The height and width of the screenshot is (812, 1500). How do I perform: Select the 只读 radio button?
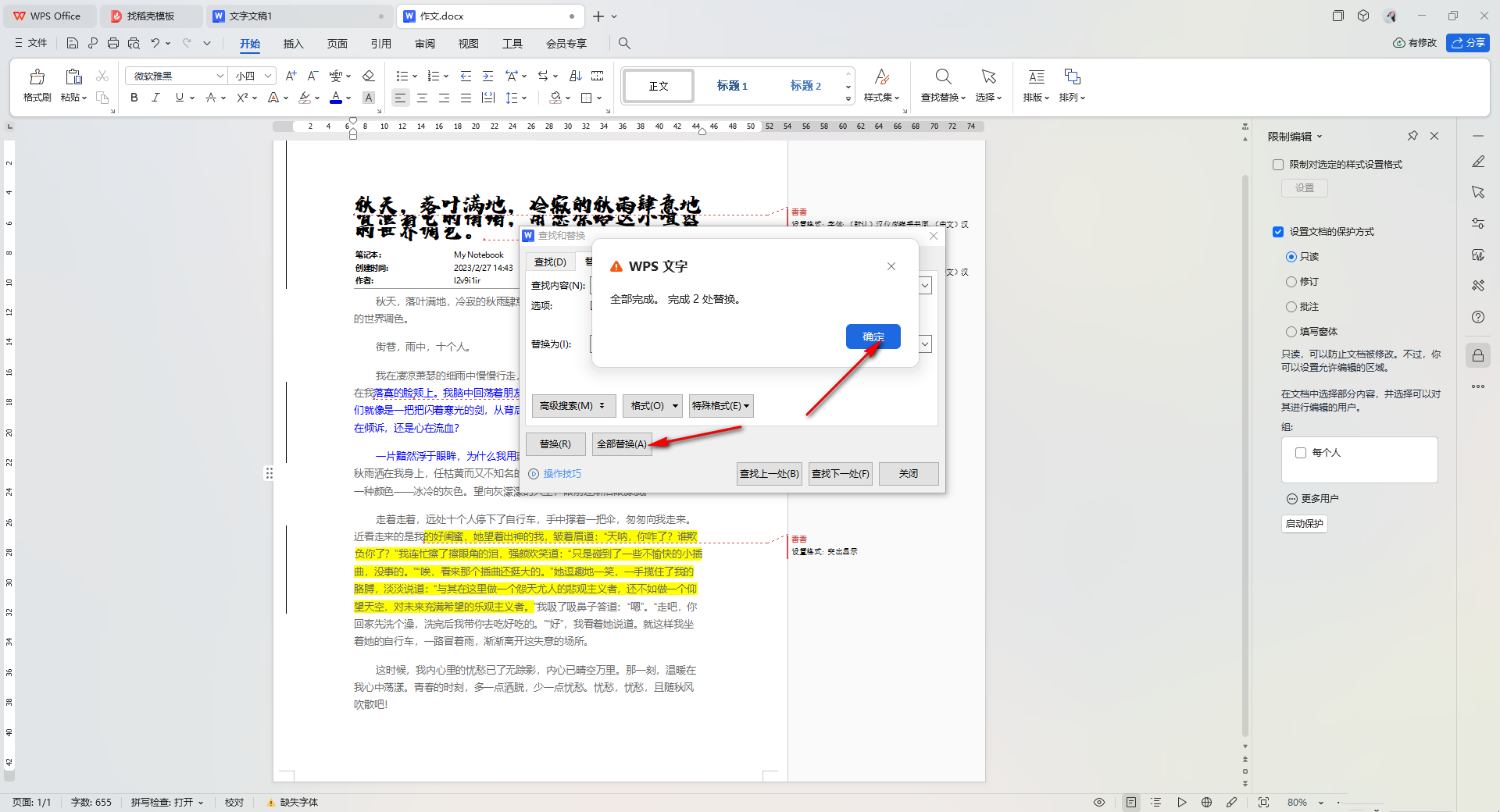[x=1291, y=257]
